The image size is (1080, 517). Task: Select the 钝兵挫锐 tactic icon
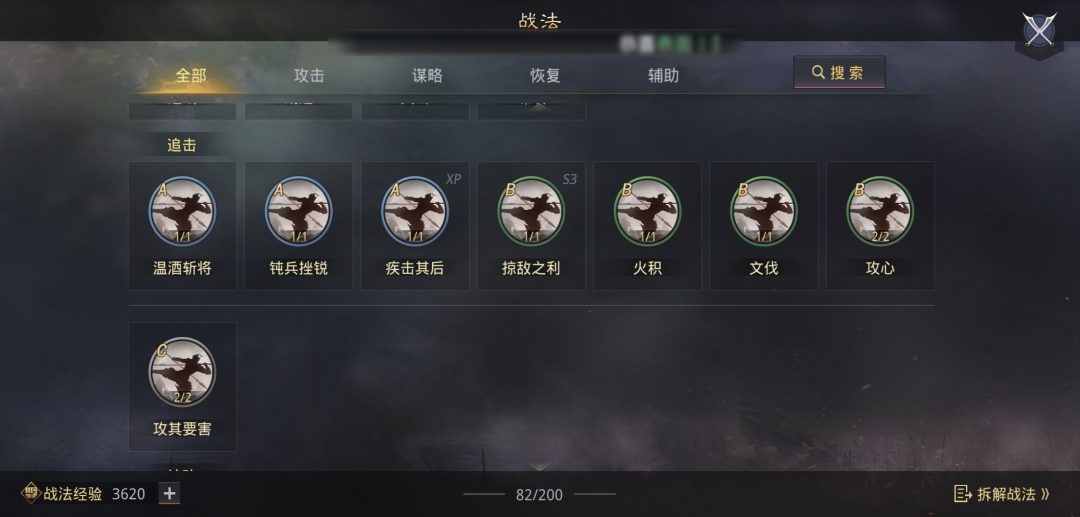(x=299, y=211)
